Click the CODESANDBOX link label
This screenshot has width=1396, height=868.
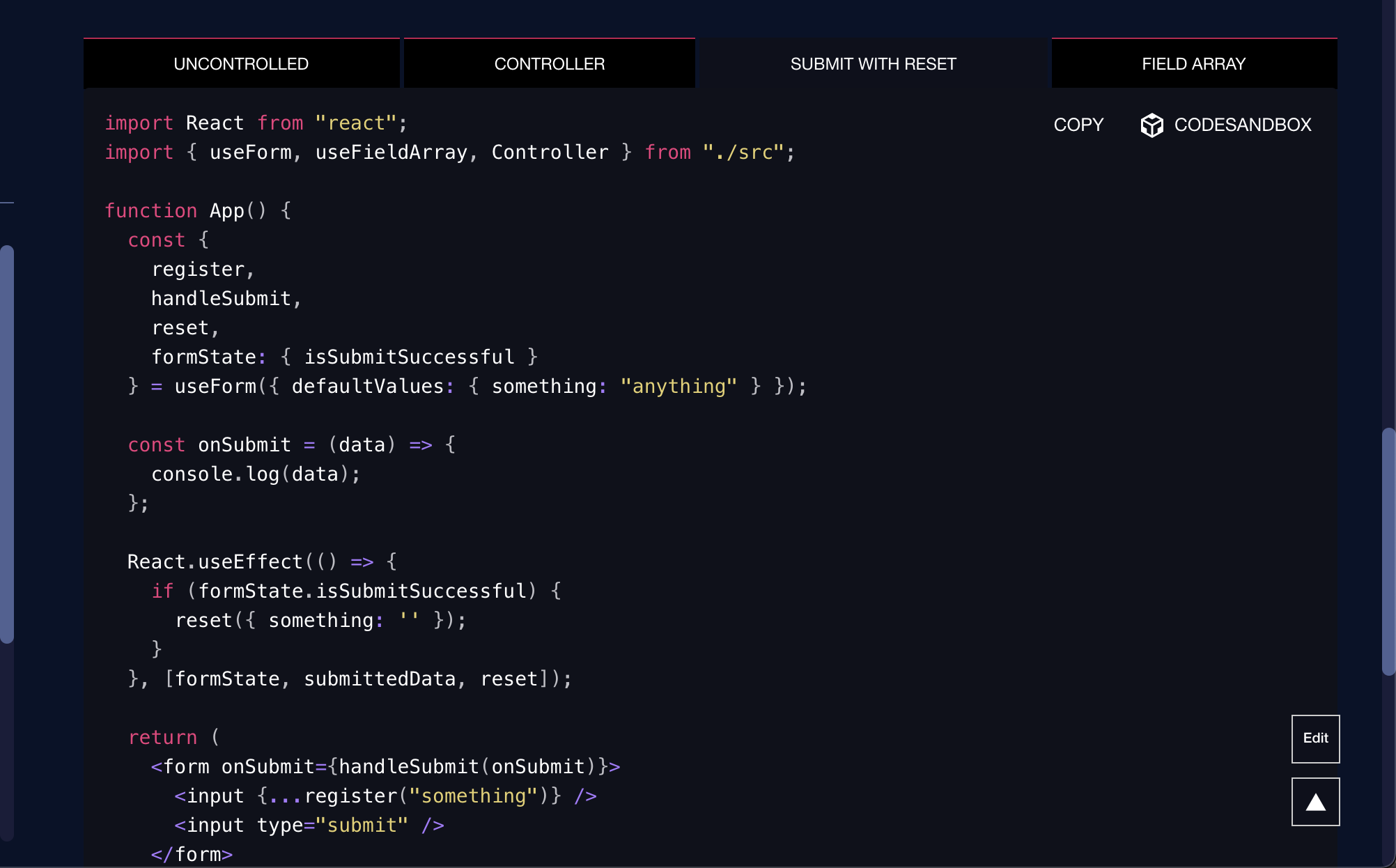click(x=1243, y=125)
